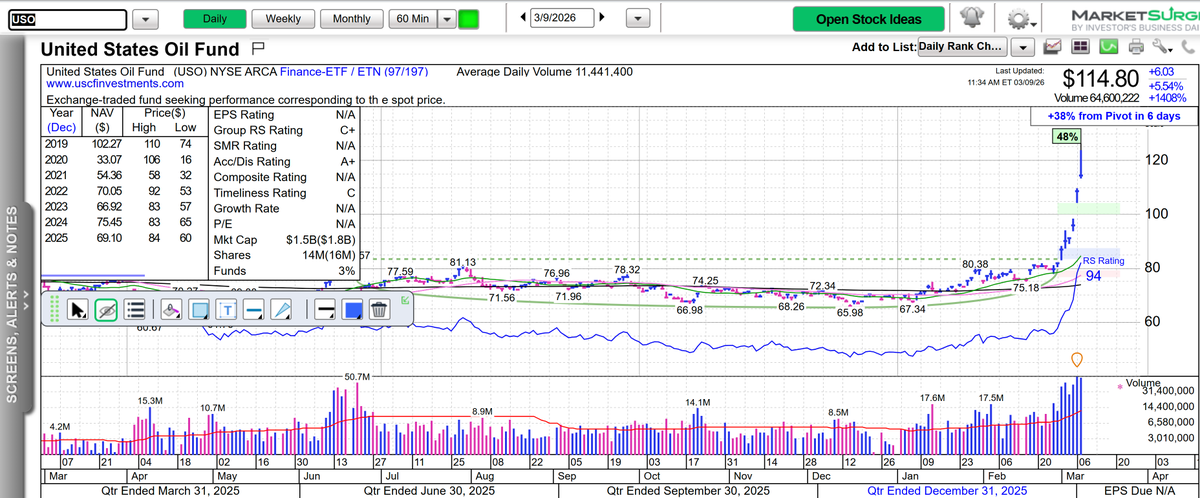This screenshot has height=498, width=1200.
Task: Open settings gear menu
Action: click(1019, 19)
